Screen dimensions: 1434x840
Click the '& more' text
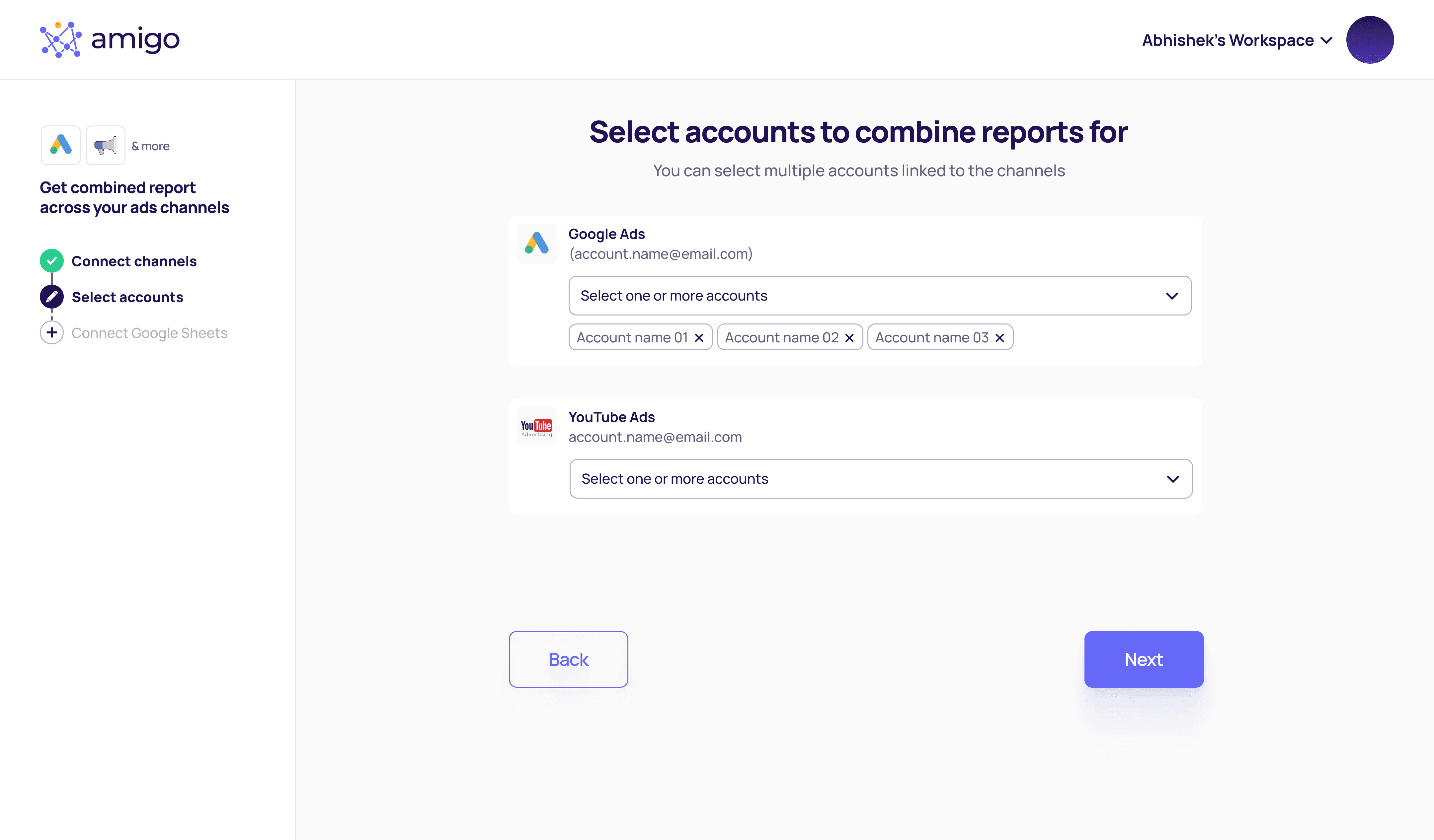(151, 146)
